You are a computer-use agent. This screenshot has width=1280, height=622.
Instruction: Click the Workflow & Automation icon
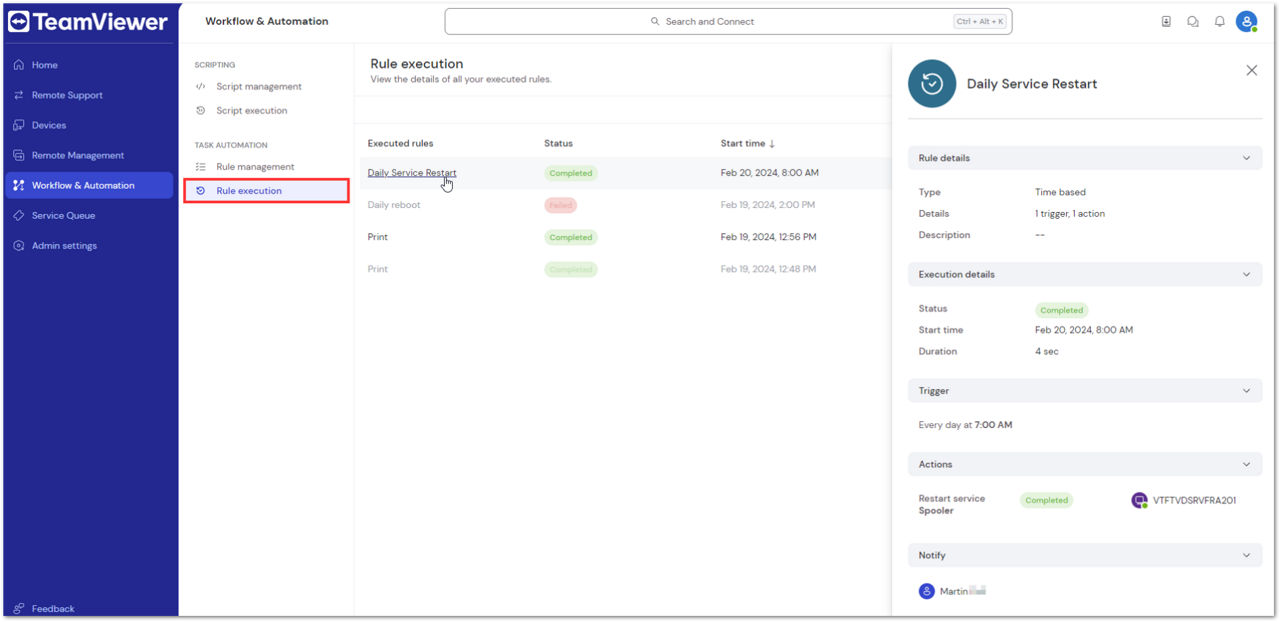point(19,185)
